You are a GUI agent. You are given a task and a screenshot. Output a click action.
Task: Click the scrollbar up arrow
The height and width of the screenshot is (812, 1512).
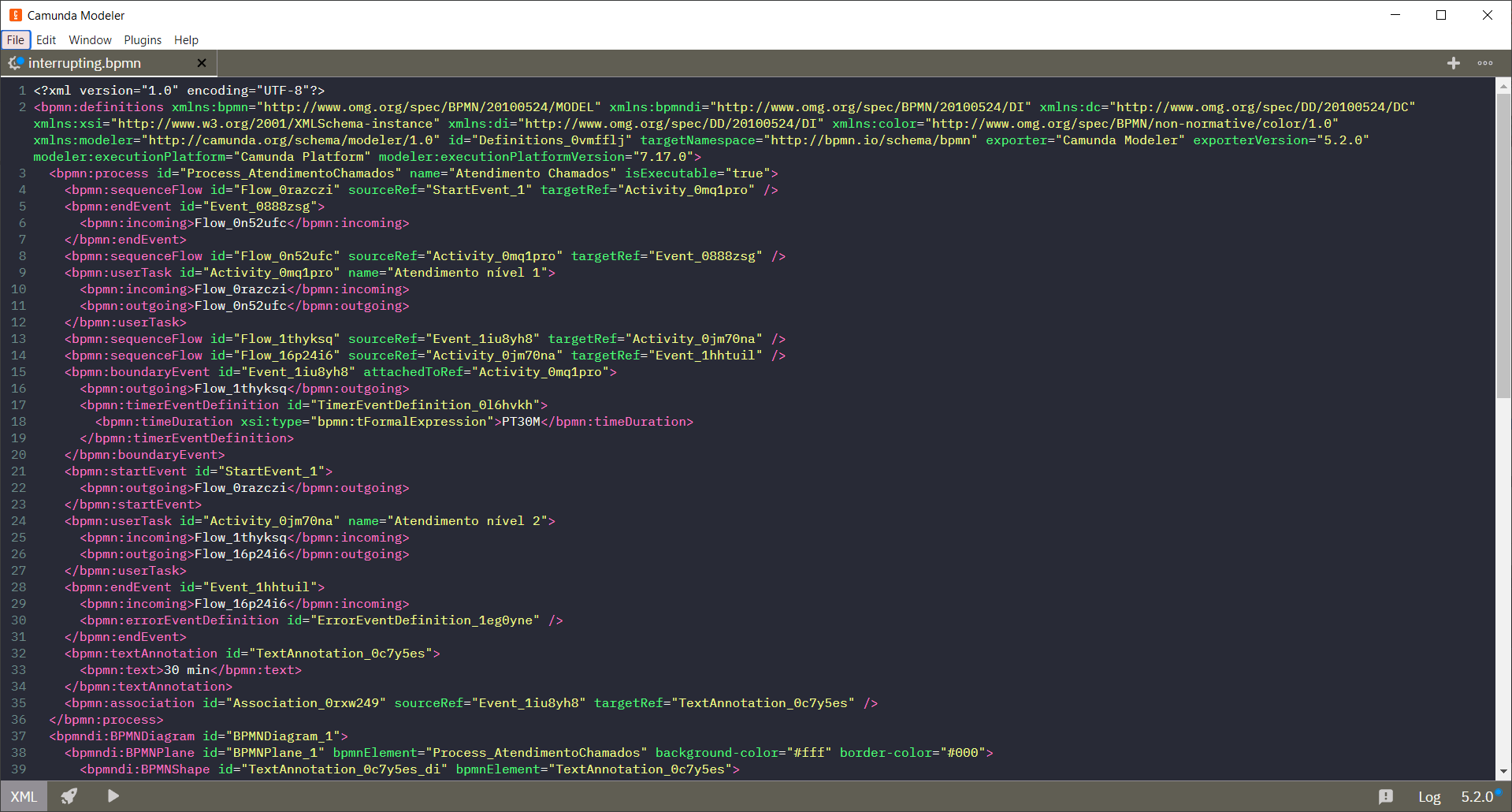click(1503, 85)
